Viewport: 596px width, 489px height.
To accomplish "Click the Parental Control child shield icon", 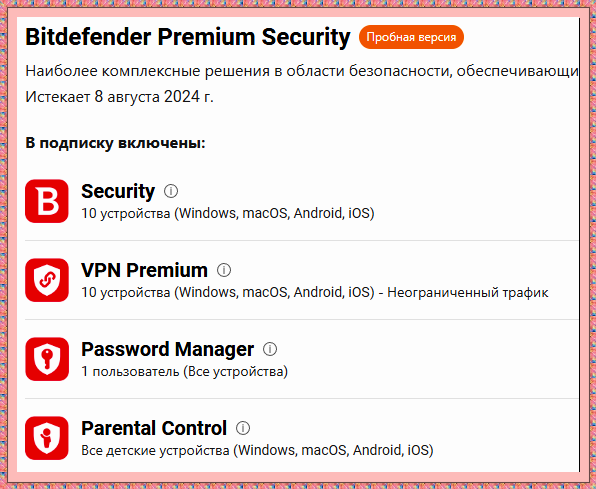I will pyautogui.click(x=47, y=438).
